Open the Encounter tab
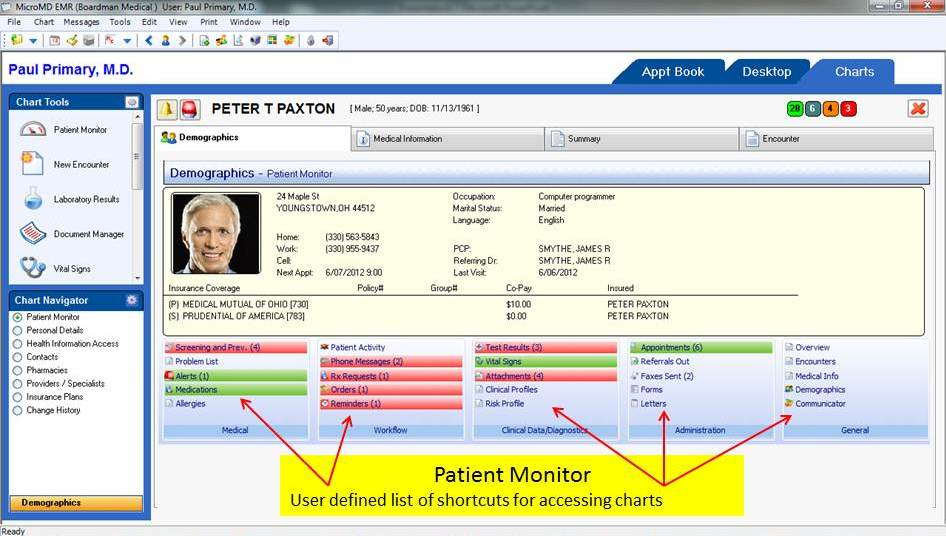946x536 pixels. coord(837,139)
